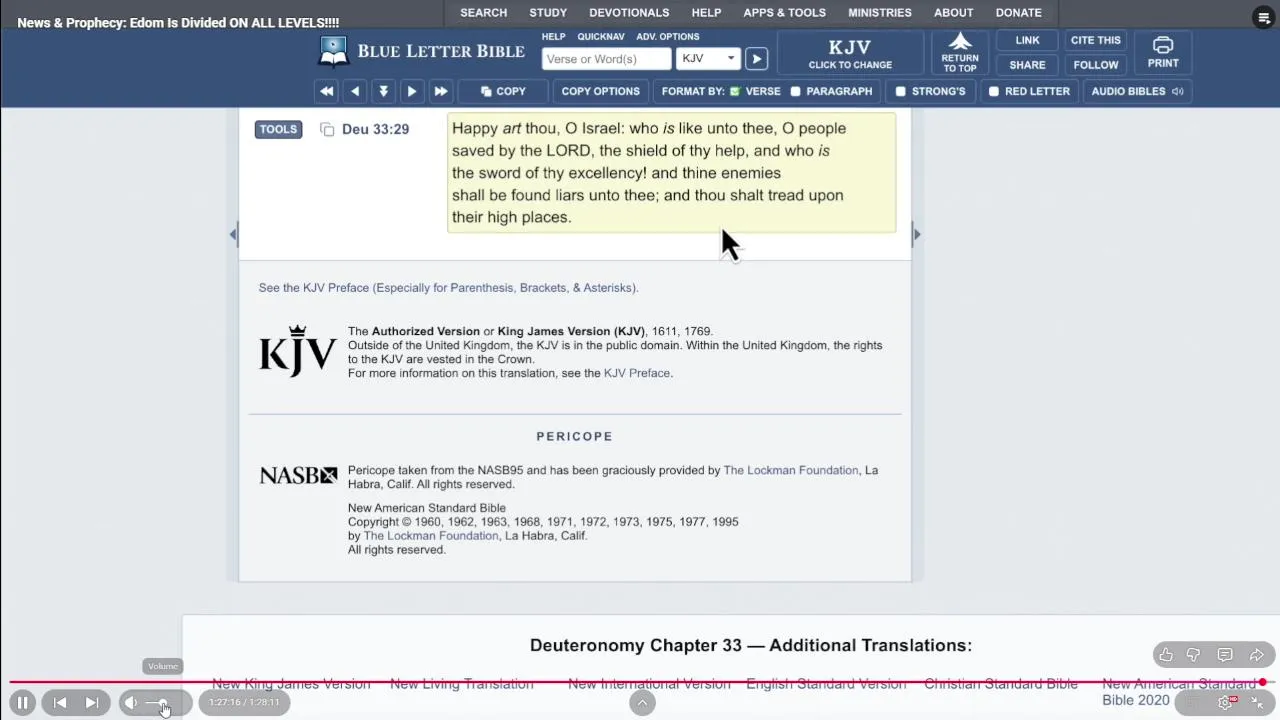Mute the video volume speaker icon
Viewport: 1280px width, 720px height.
[x=131, y=703]
